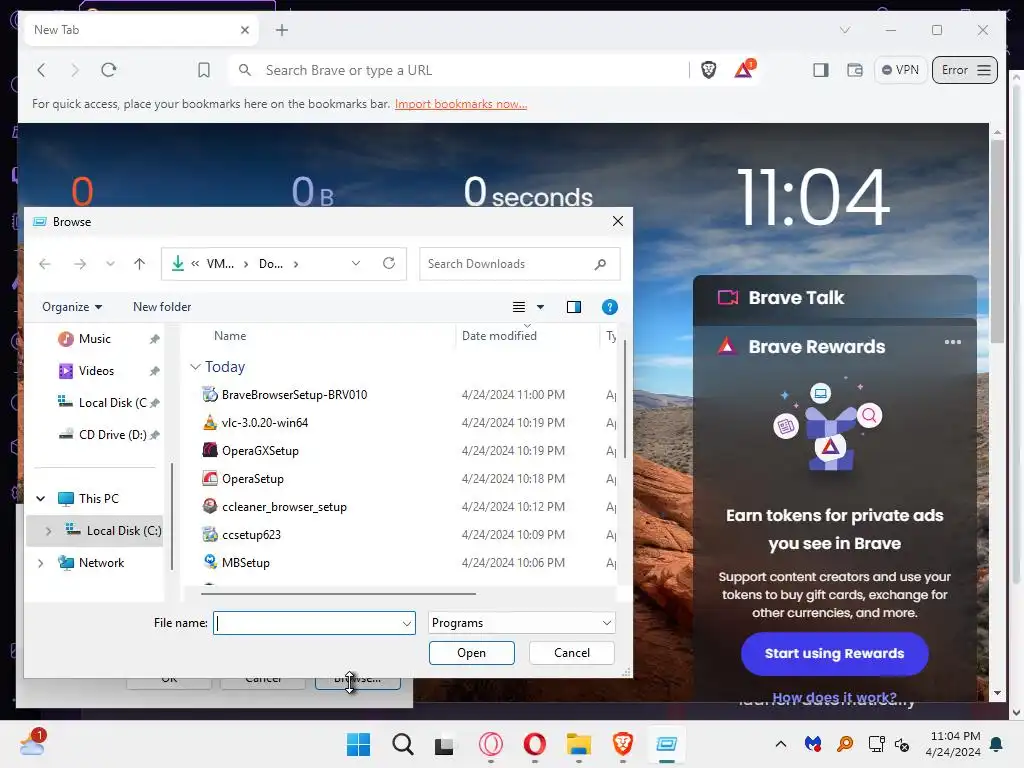Image resolution: width=1024 pixels, height=768 pixels.
Task: Open taskbar Search magnifier
Action: point(403,744)
